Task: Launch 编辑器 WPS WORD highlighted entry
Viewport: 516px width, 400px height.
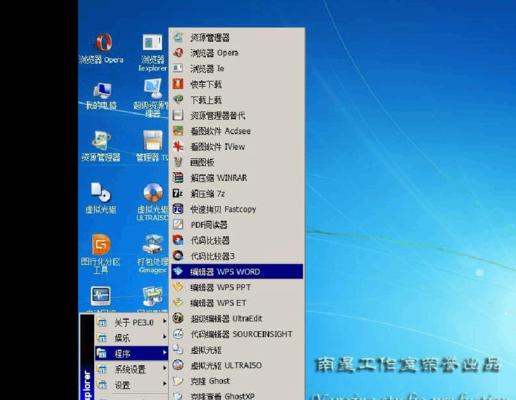Action: coord(237,272)
